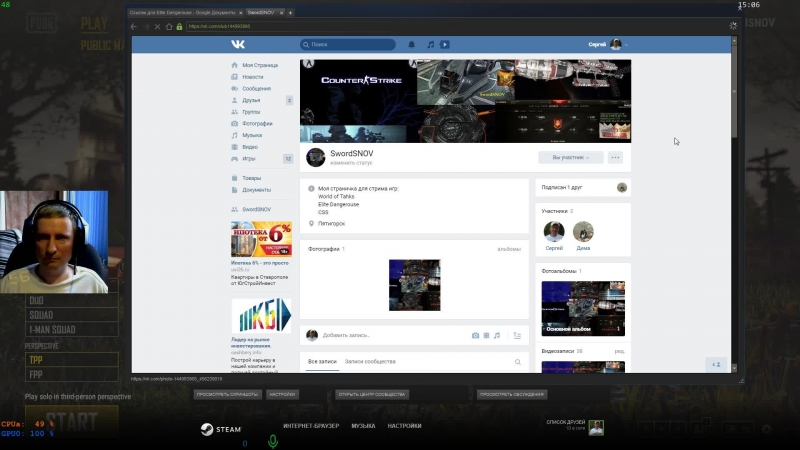Screen dimensions: 800x450
Task: Expand the "Вы участник" membership dropdown
Action: (x=570, y=158)
